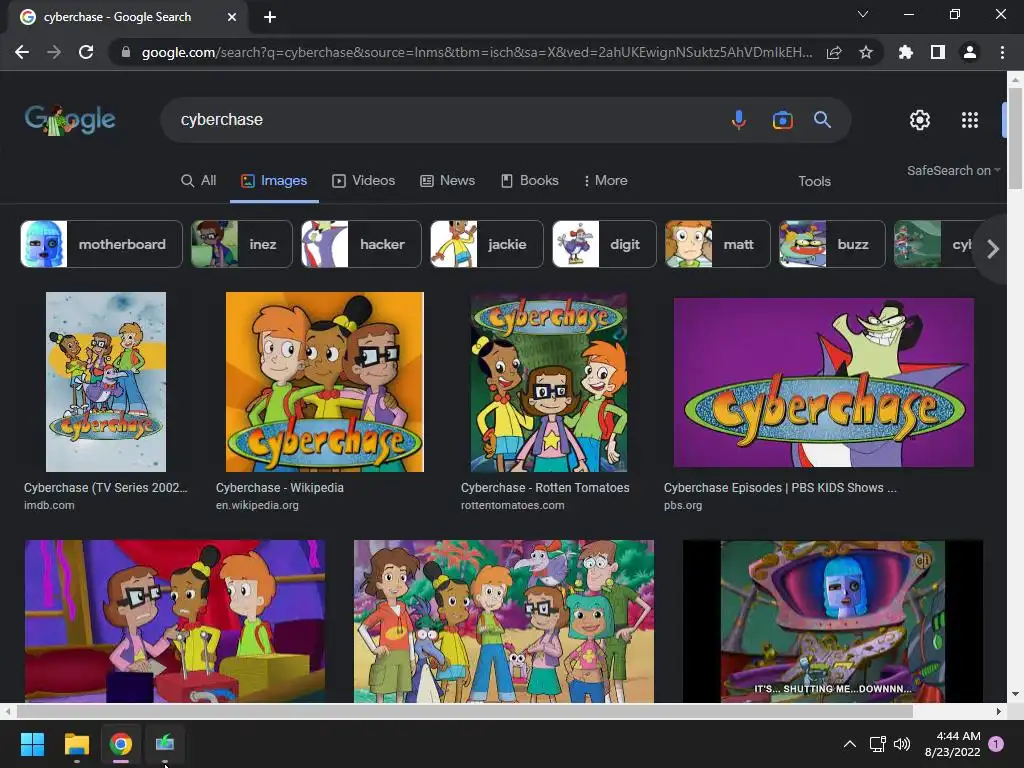Image resolution: width=1024 pixels, height=768 pixels.
Task: Switch to the News tab
Action: coord(447,181)
